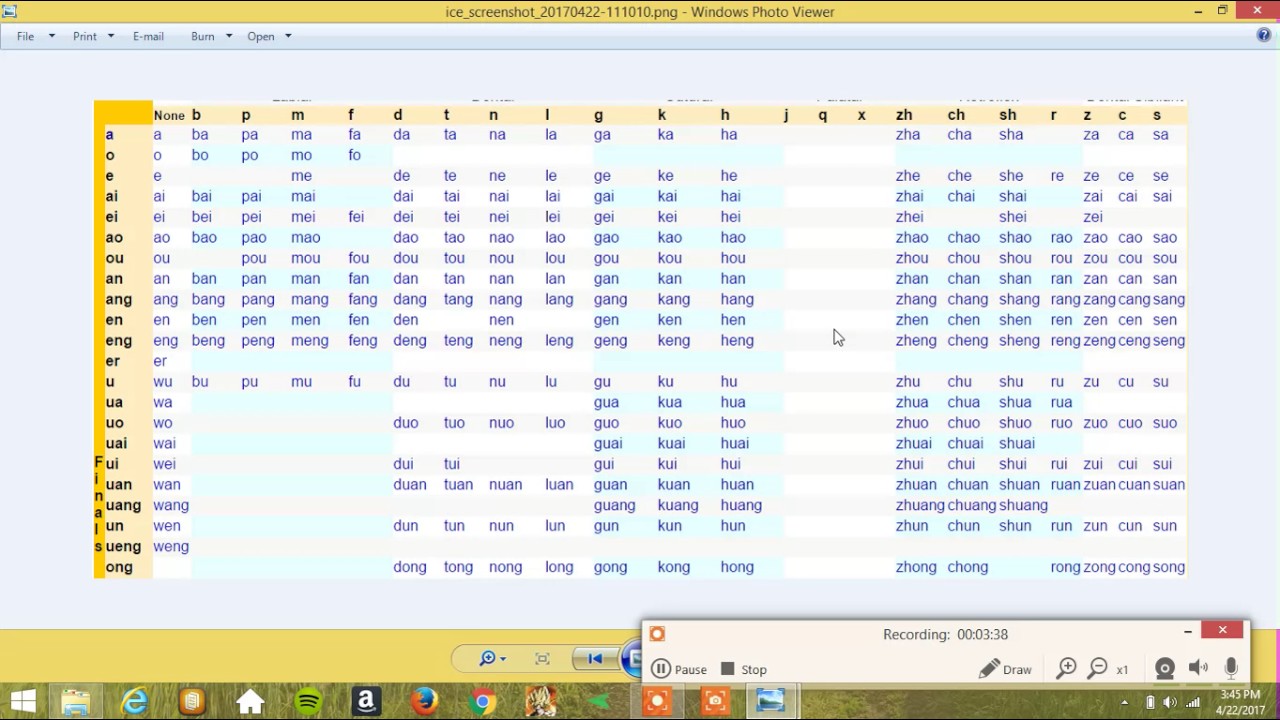Launch Firefox from the taskbar
The image size is (1280, 720).
[424, 702]
